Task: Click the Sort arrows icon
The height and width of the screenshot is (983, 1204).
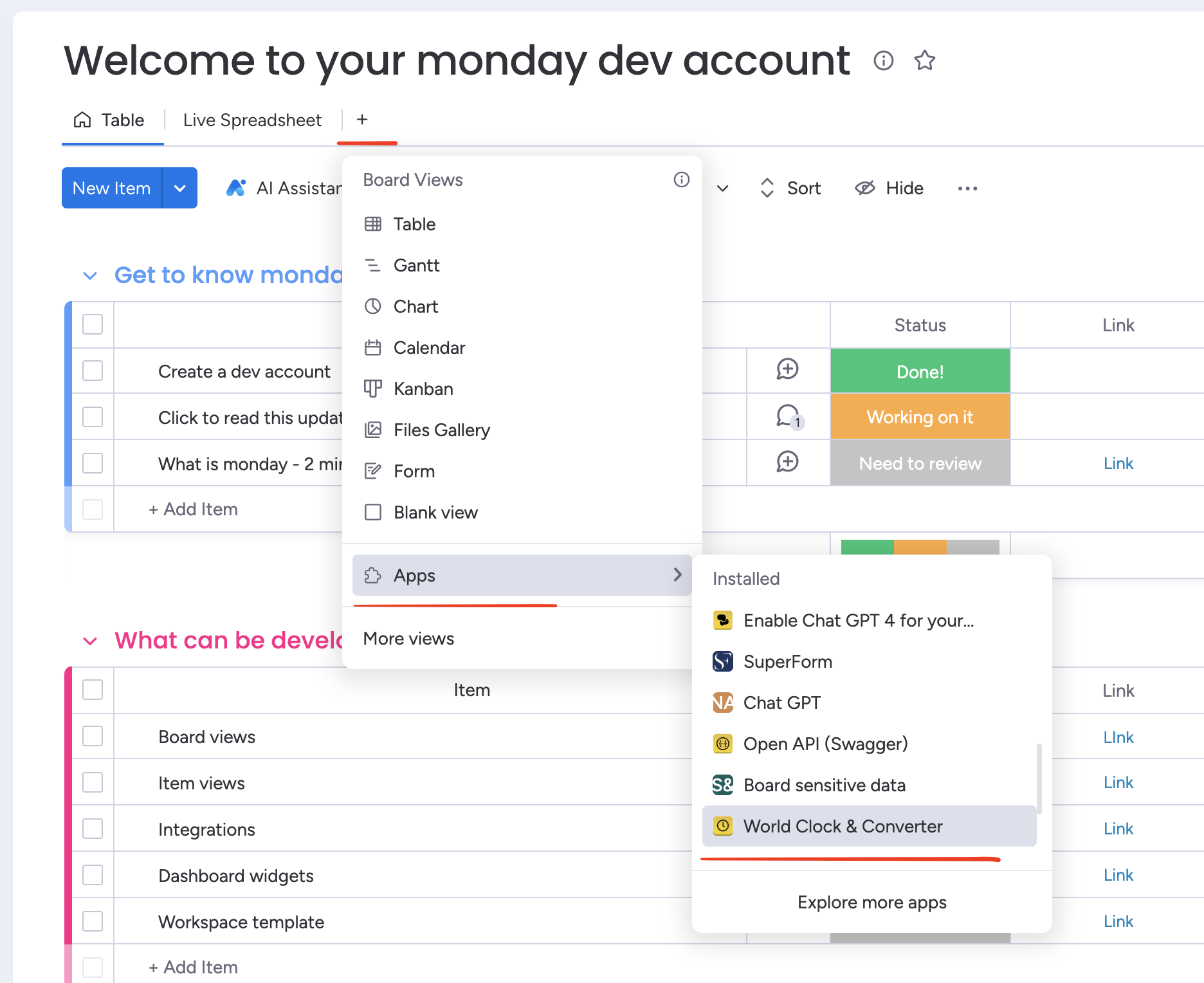Action: [x=767, y=188]
